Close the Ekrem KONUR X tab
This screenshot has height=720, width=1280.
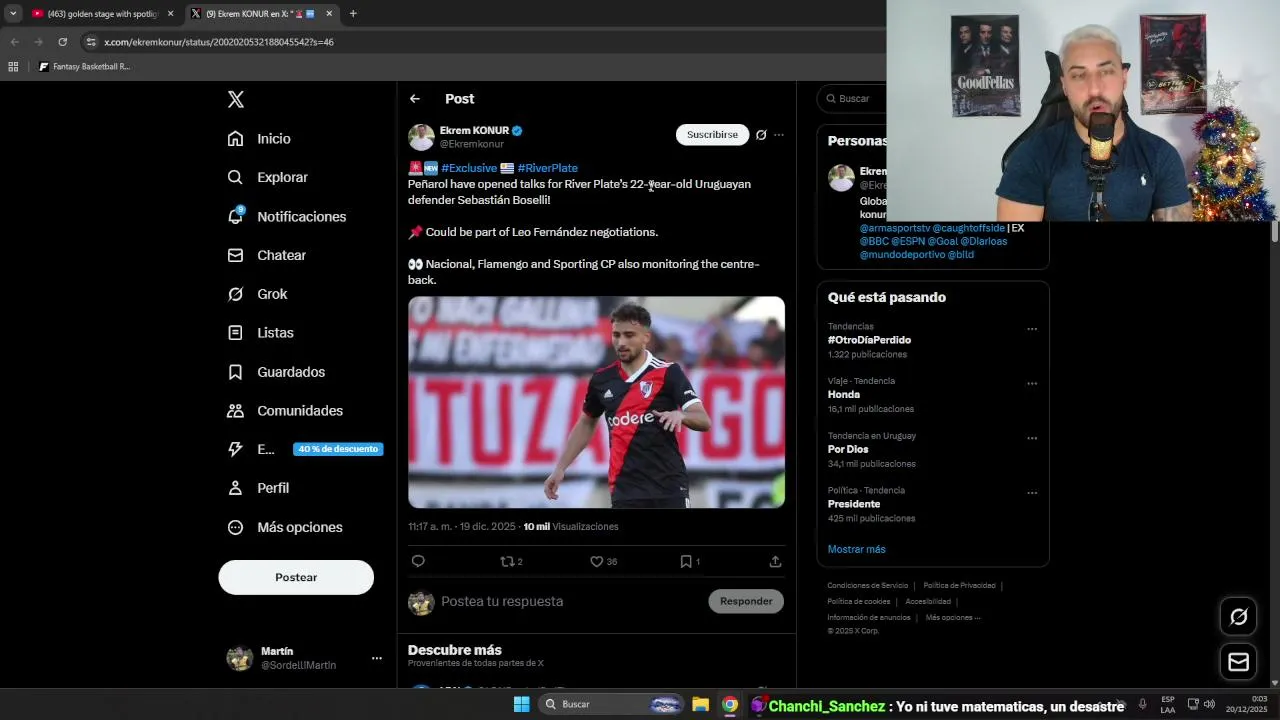(329, 14)
